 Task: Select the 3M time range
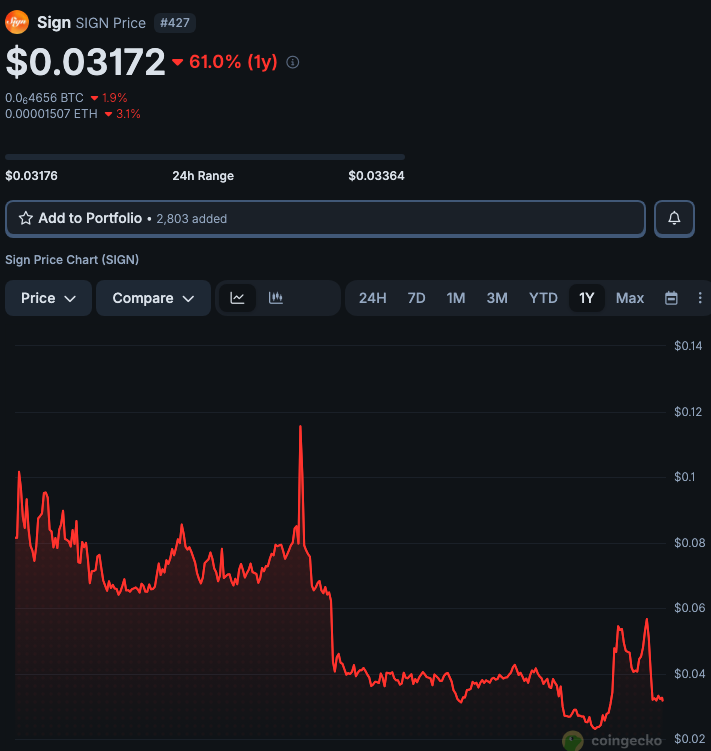[x=497, y=298]
